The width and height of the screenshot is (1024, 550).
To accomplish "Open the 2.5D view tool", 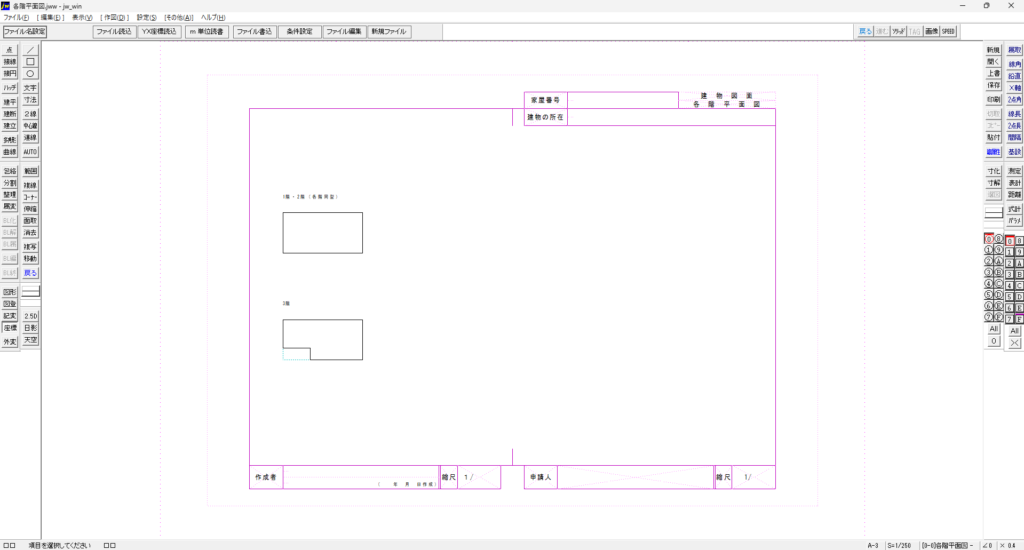I will (30, 316).
